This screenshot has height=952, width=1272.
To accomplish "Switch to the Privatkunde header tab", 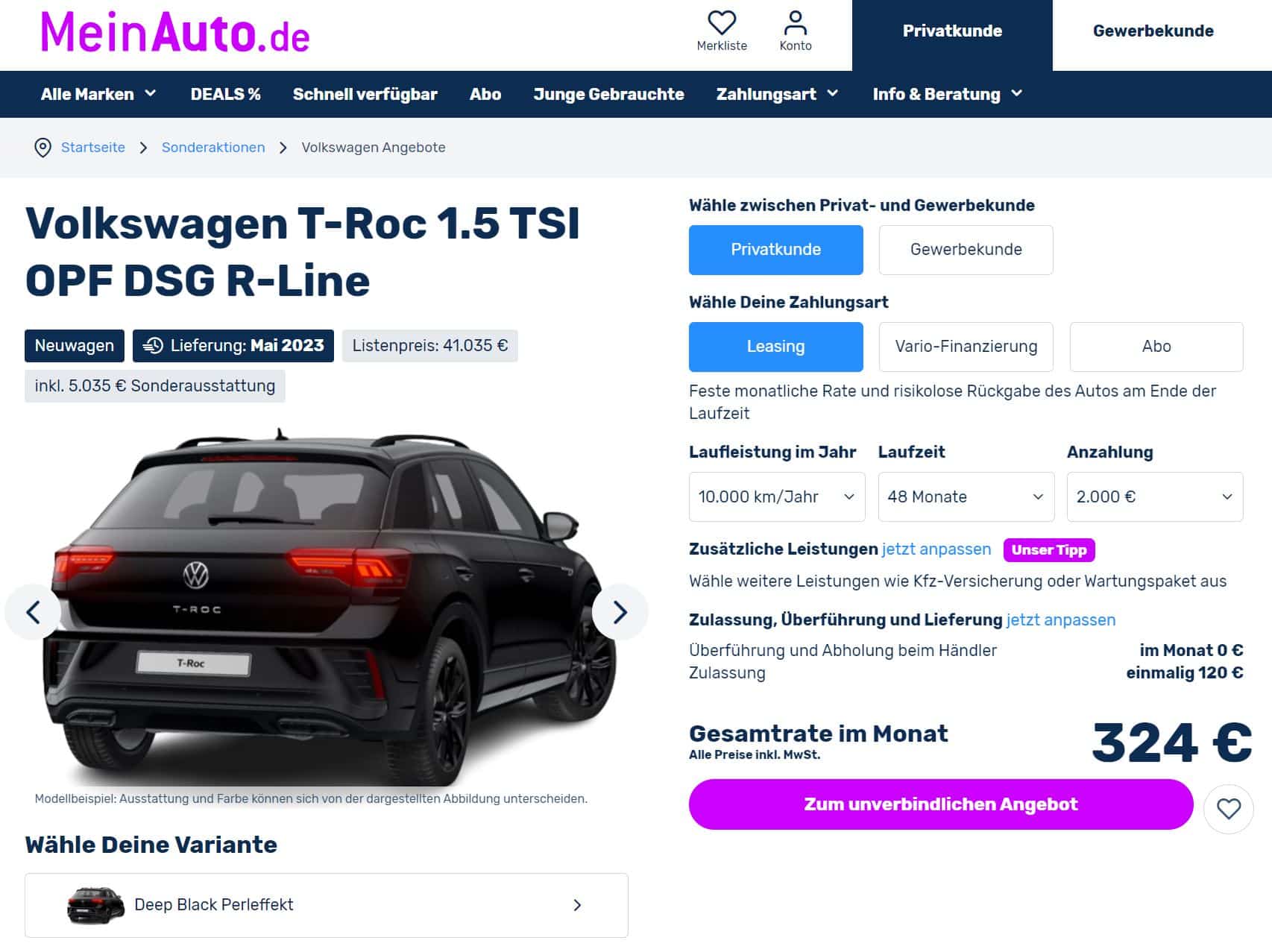I will [x=952, y=35].
